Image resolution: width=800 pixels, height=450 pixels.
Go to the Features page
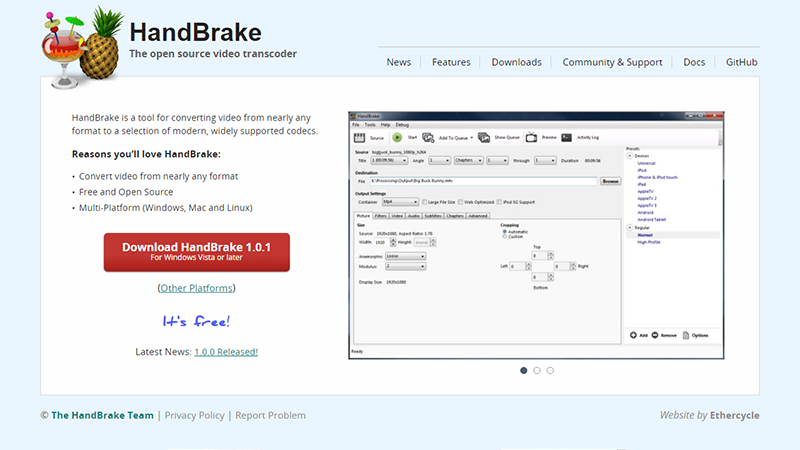tap(451, 62)
